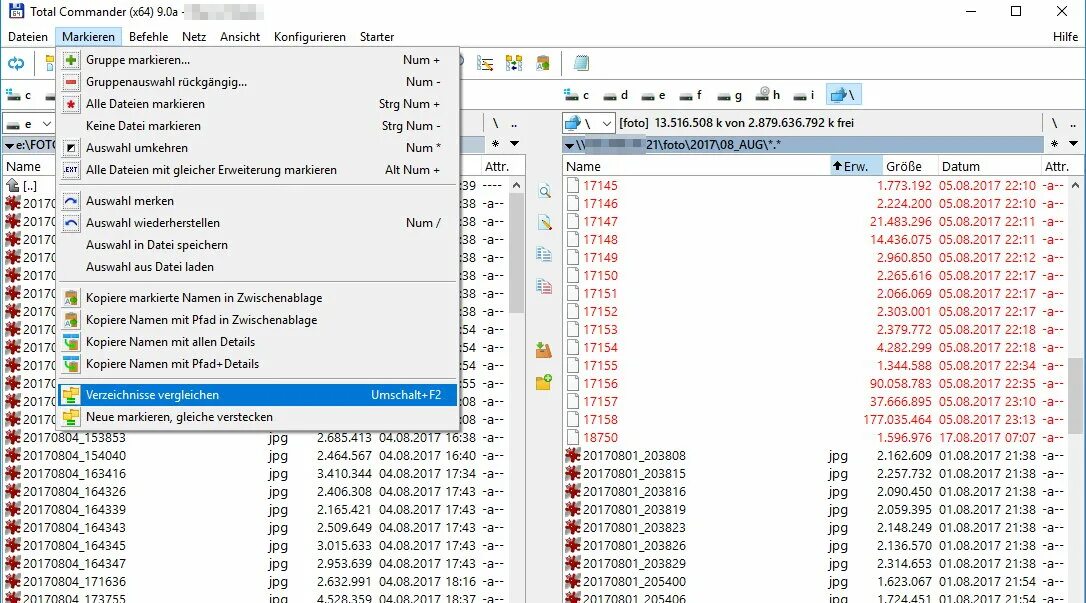This screenshot has height=603, width=1086.
Task: Open the left panel favorites asterisk button
Action: (495, 144)
